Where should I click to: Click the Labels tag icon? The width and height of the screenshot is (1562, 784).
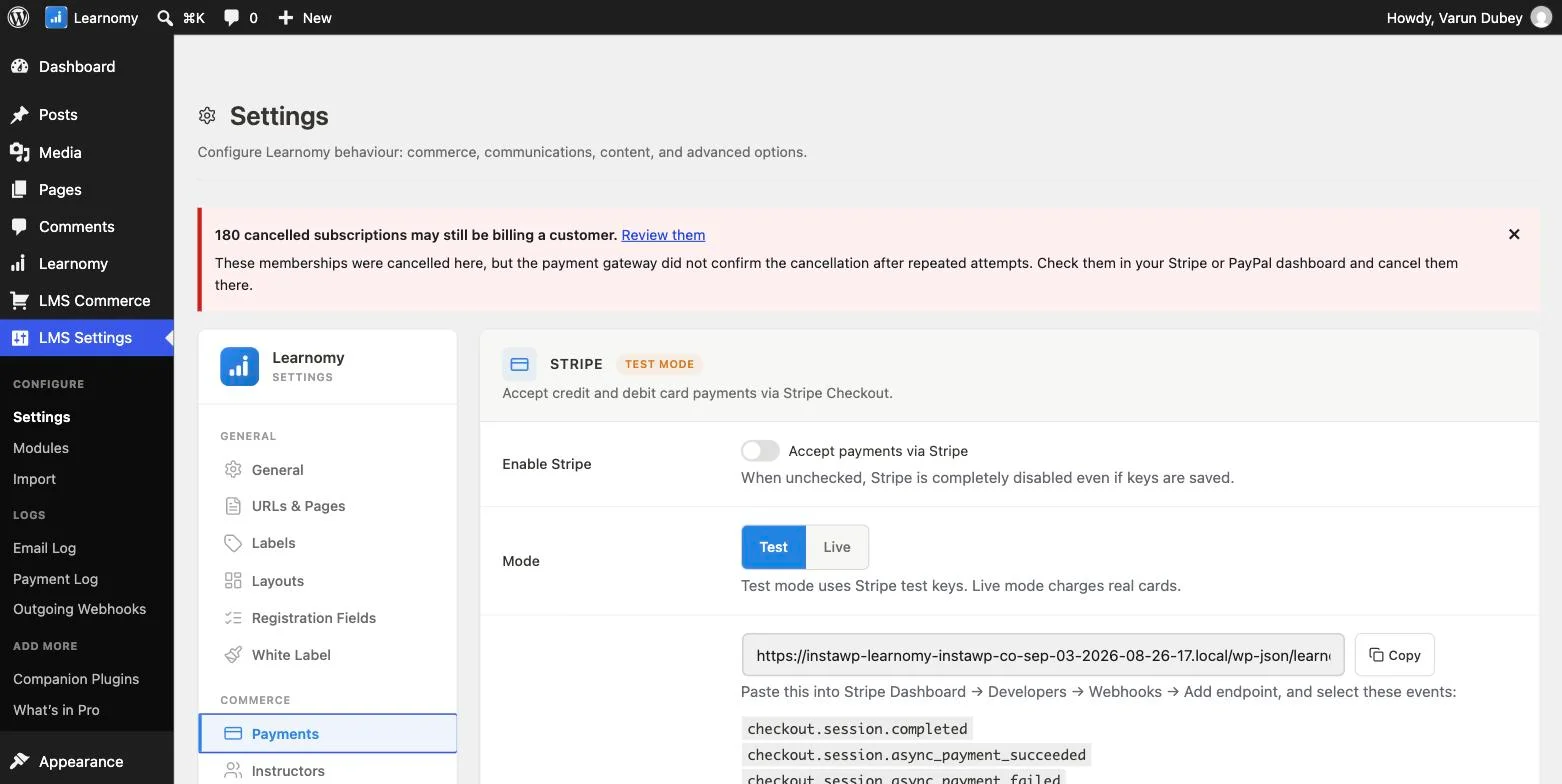coord(233,543)
